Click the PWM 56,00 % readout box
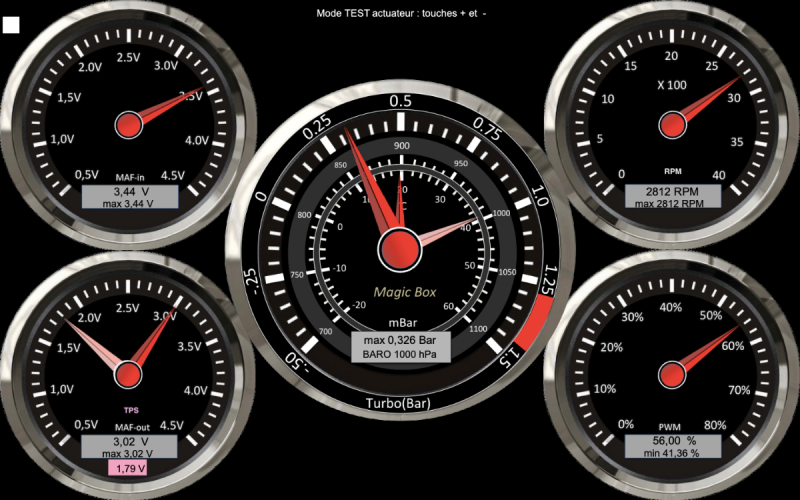This screenshot has width=800, height=500. coord(672,447)
